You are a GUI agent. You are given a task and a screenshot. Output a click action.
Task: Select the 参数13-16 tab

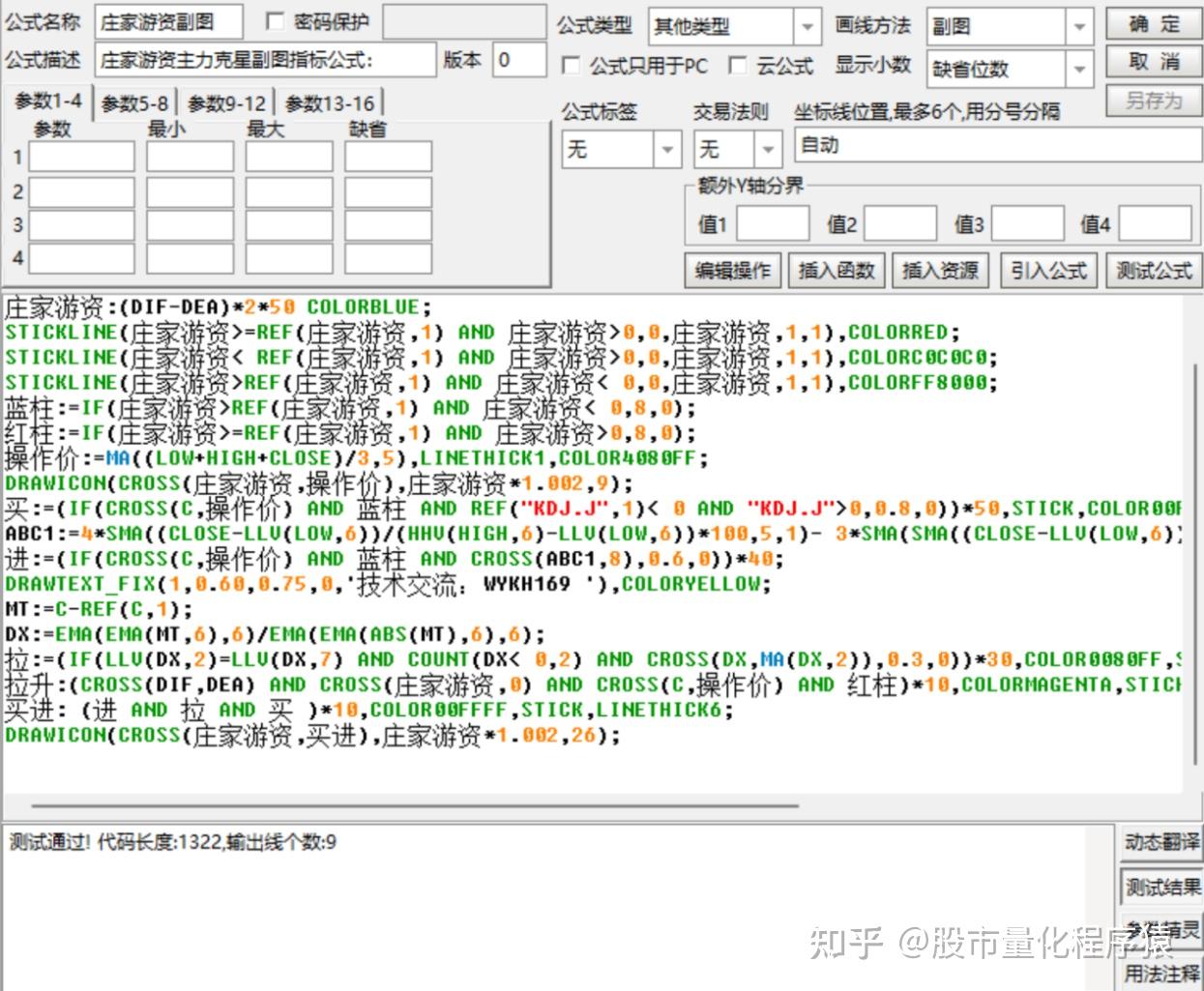point(330,103)
